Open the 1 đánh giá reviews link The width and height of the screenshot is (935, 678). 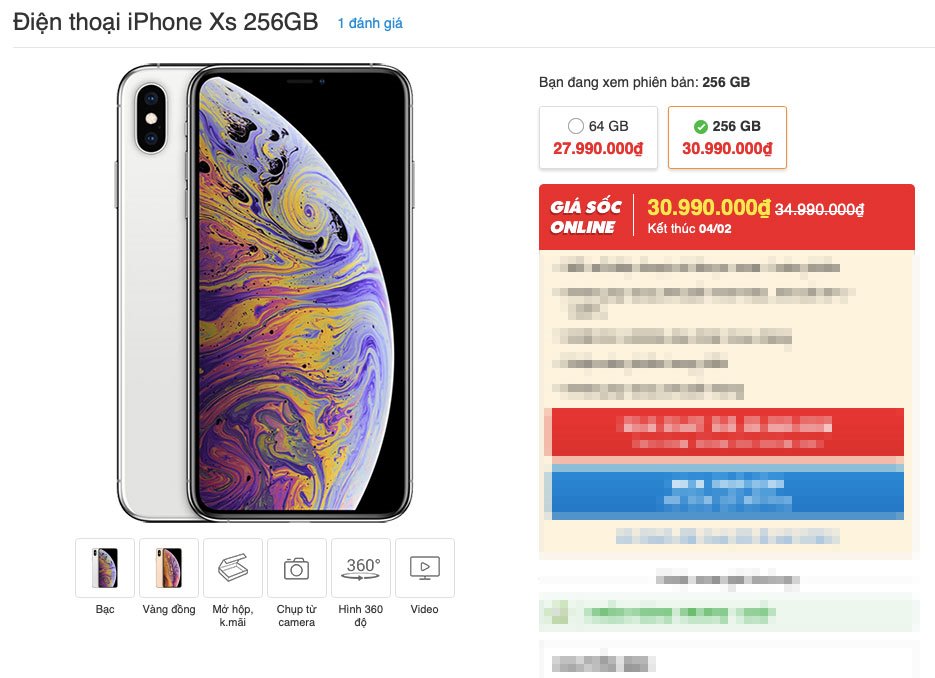tap(370, 23)
